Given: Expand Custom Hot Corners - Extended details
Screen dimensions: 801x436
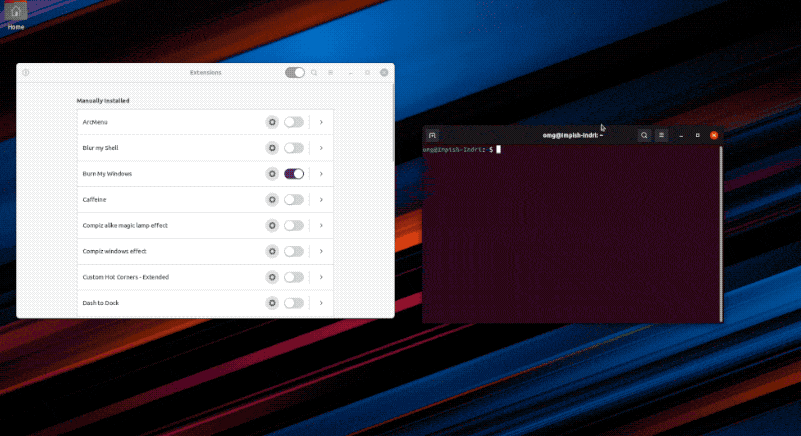Looking at the screenshot, I should coord(321,277).
